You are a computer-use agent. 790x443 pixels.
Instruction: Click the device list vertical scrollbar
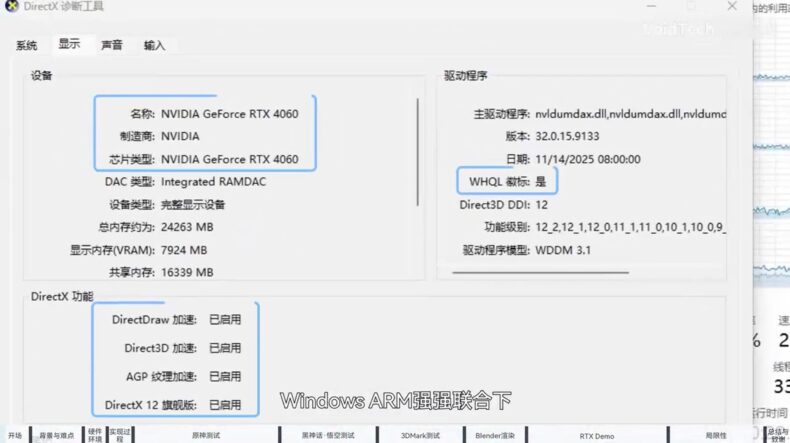tap(418, 152)
